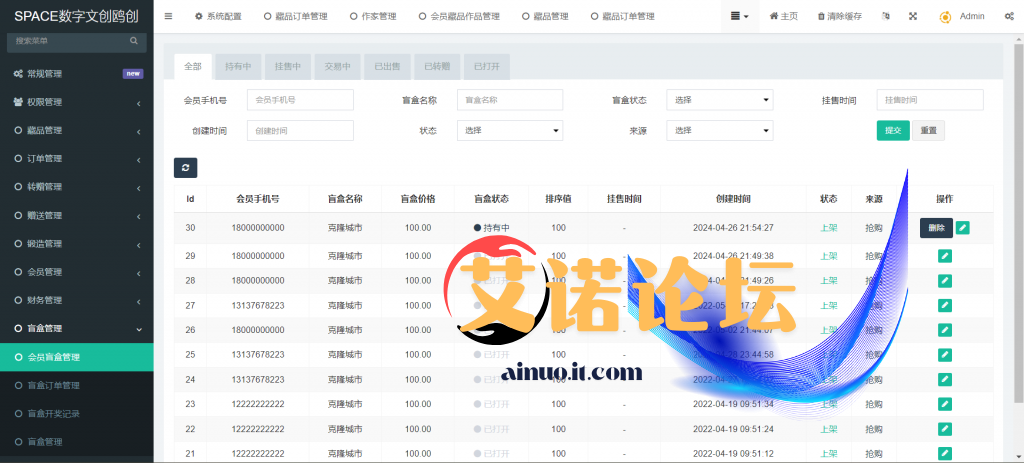
Task: Focus the 盲盒名称 input field
Action: [509, 100]
